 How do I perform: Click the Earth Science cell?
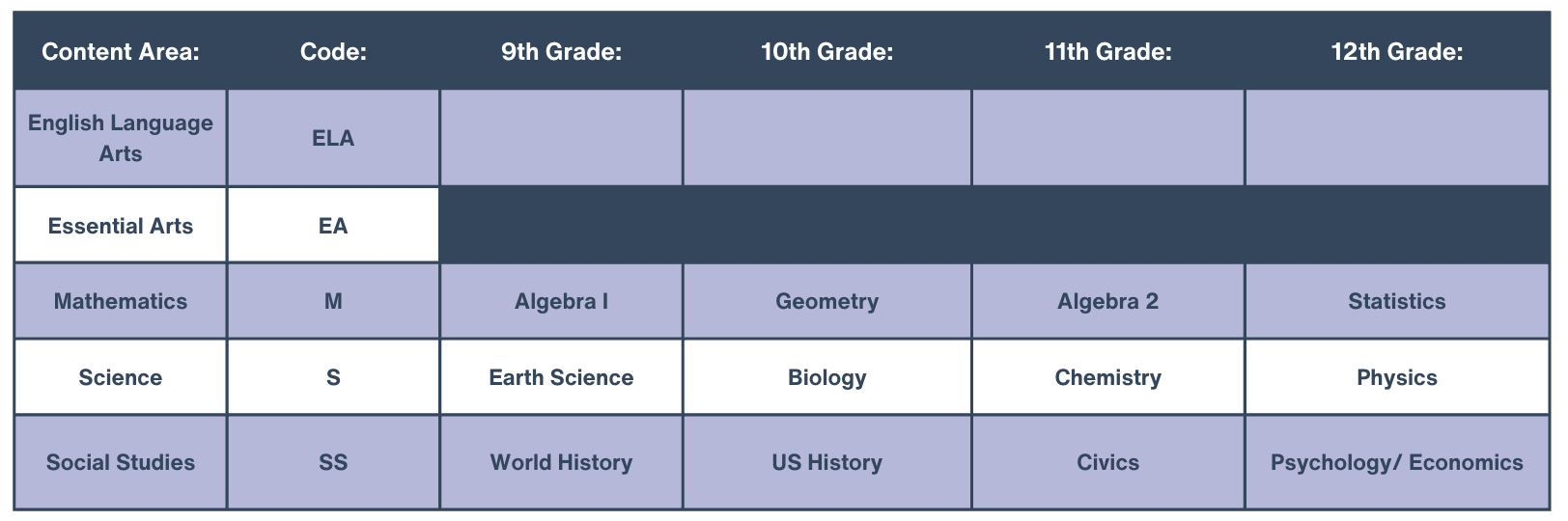(561, 377)
